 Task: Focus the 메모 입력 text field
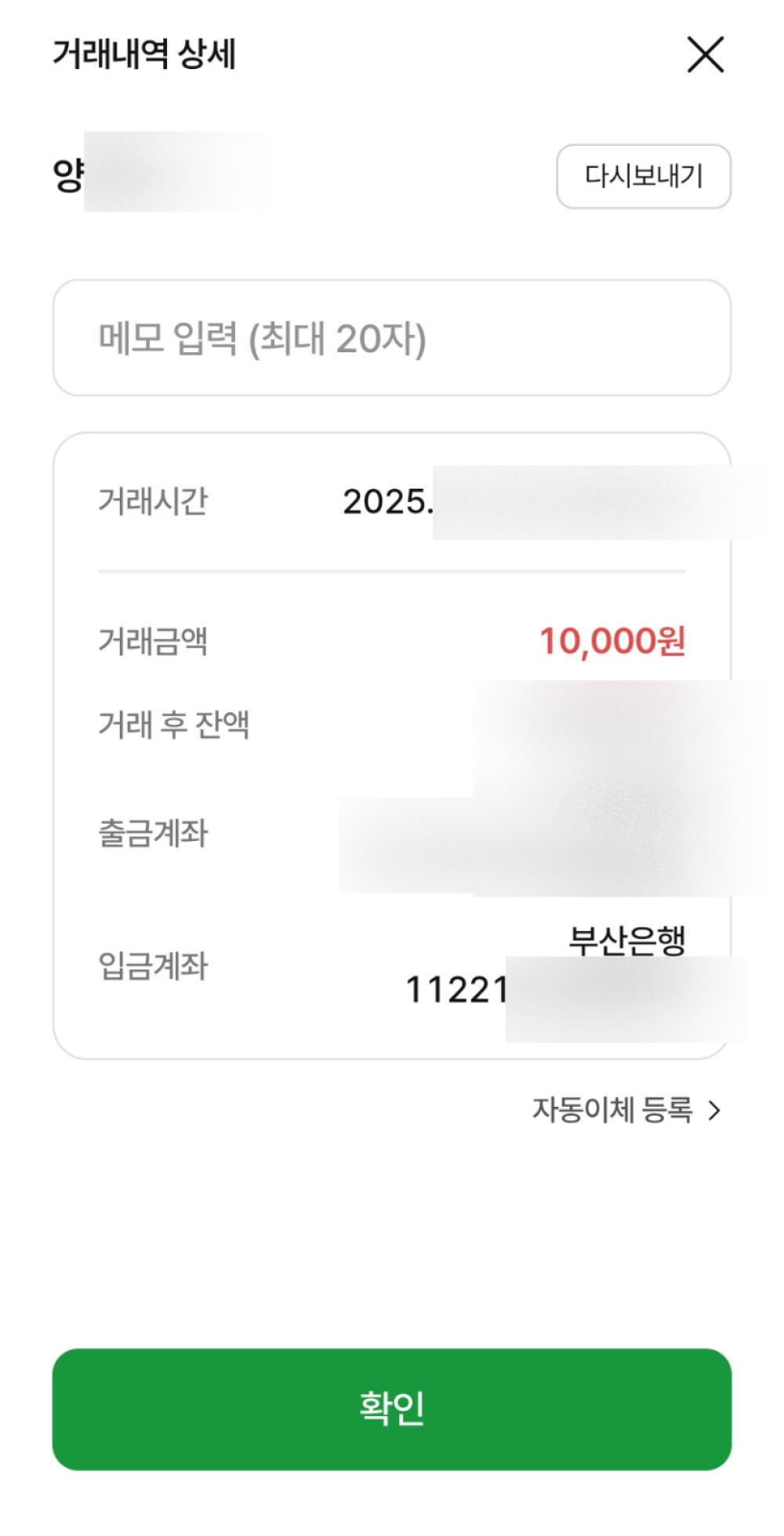tap(391, 338)
